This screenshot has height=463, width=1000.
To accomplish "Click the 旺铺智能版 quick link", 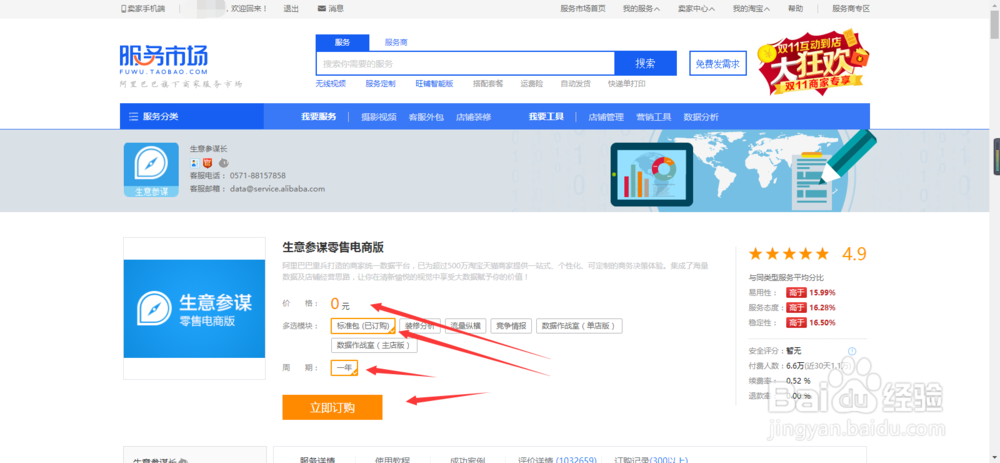I will point(434,84).
